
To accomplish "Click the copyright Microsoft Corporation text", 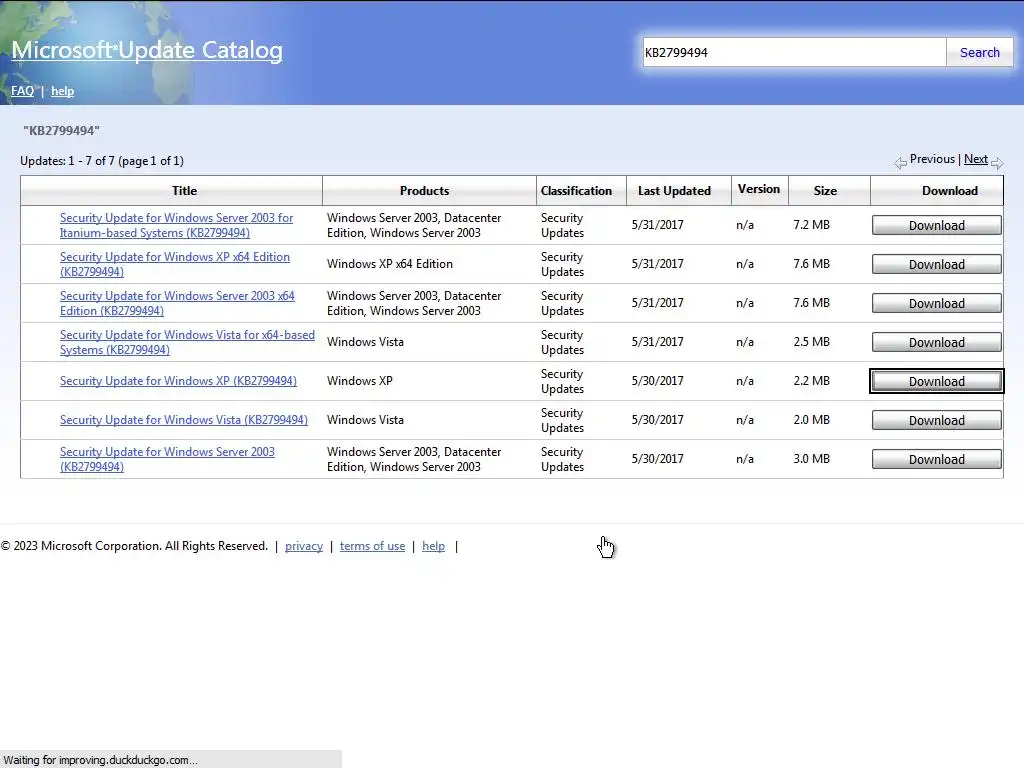I will [x=135, y=546].
